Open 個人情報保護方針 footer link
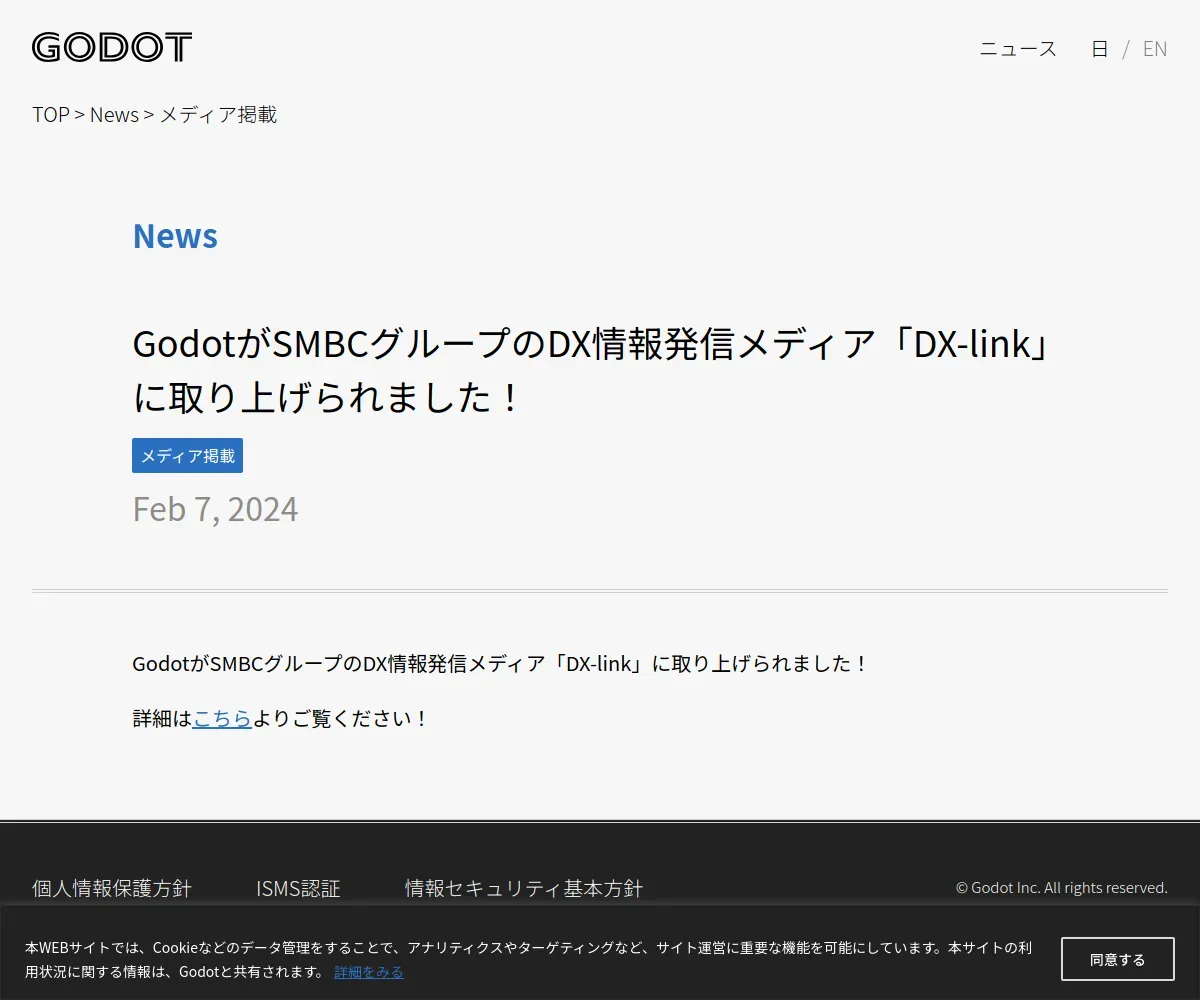Image resolution: width=1200 pixels, height=1000 pixels. pos(112,888)
